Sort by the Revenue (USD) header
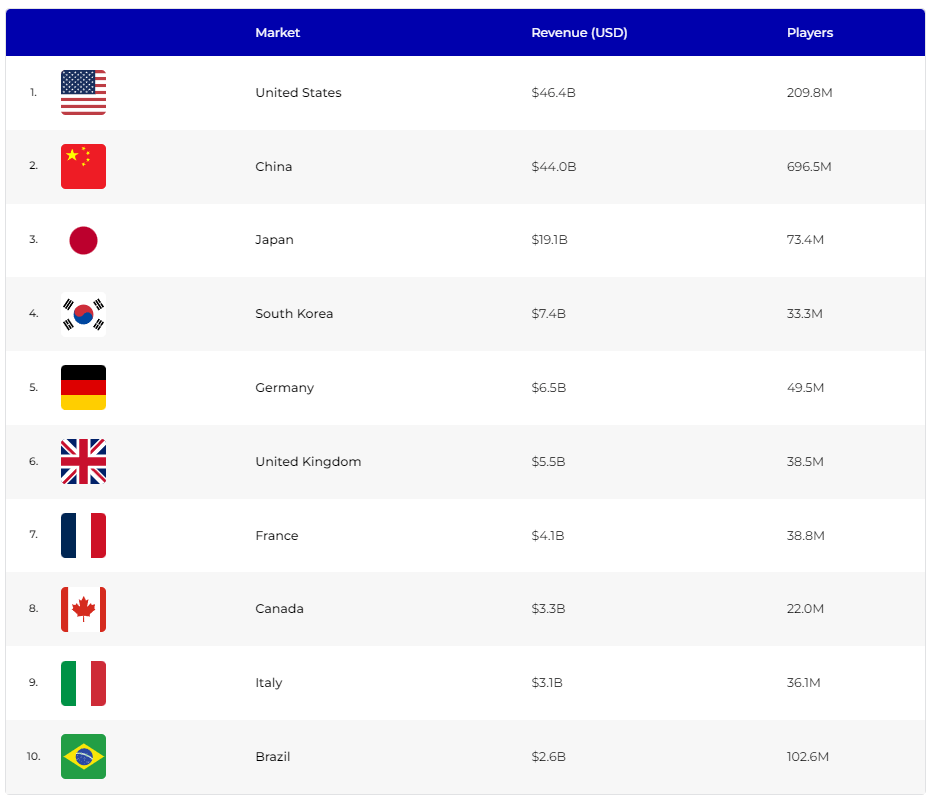Image resolution: width=932 pixels, height=802 pixels. [579, 33]
